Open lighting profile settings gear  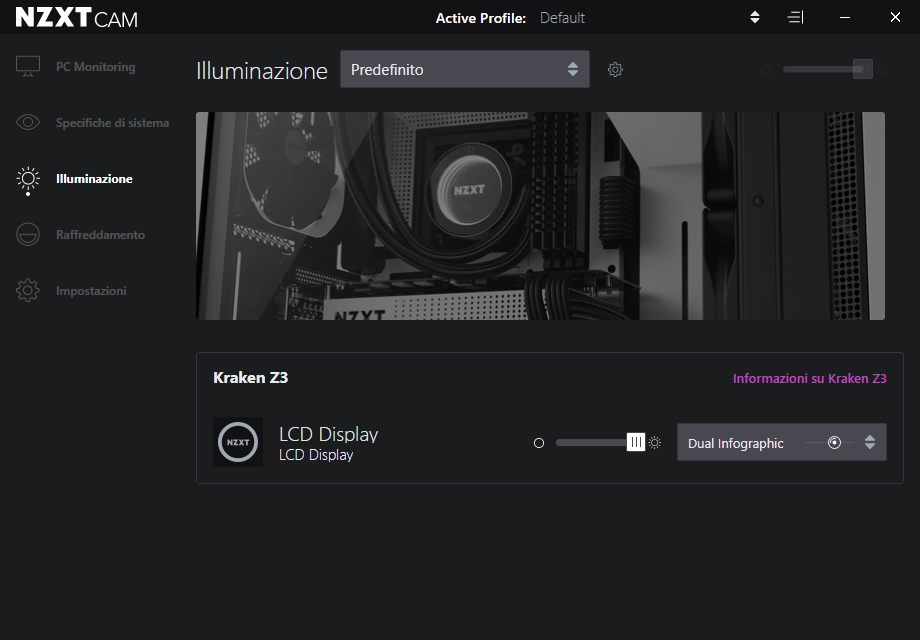615,70
